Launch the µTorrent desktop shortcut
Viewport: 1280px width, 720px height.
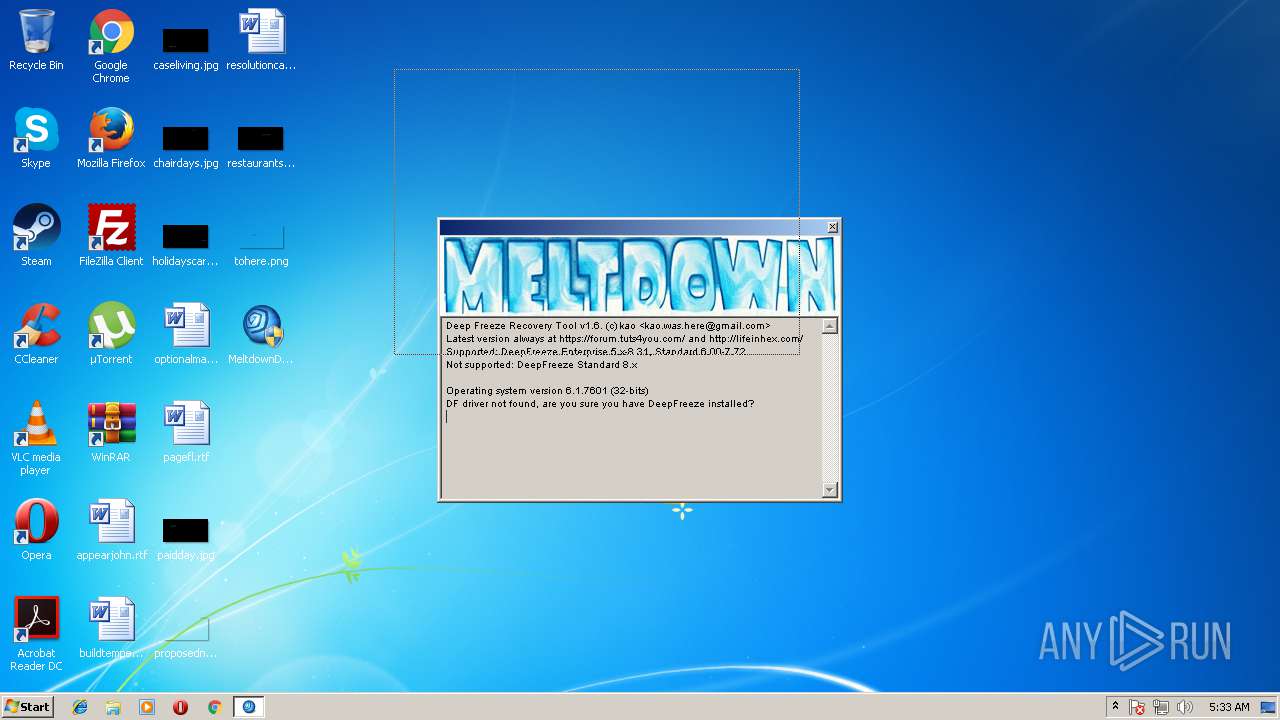coord(111,334)
